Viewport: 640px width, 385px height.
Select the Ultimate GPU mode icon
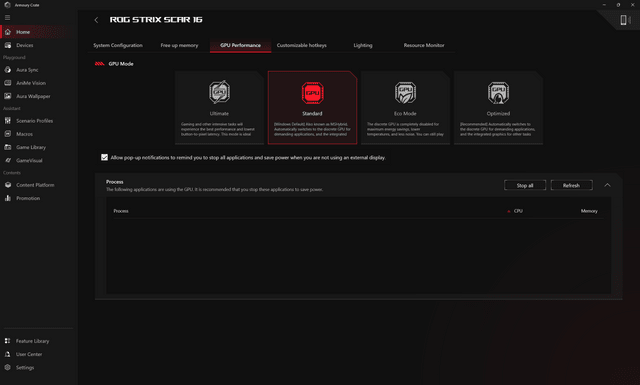219,92
